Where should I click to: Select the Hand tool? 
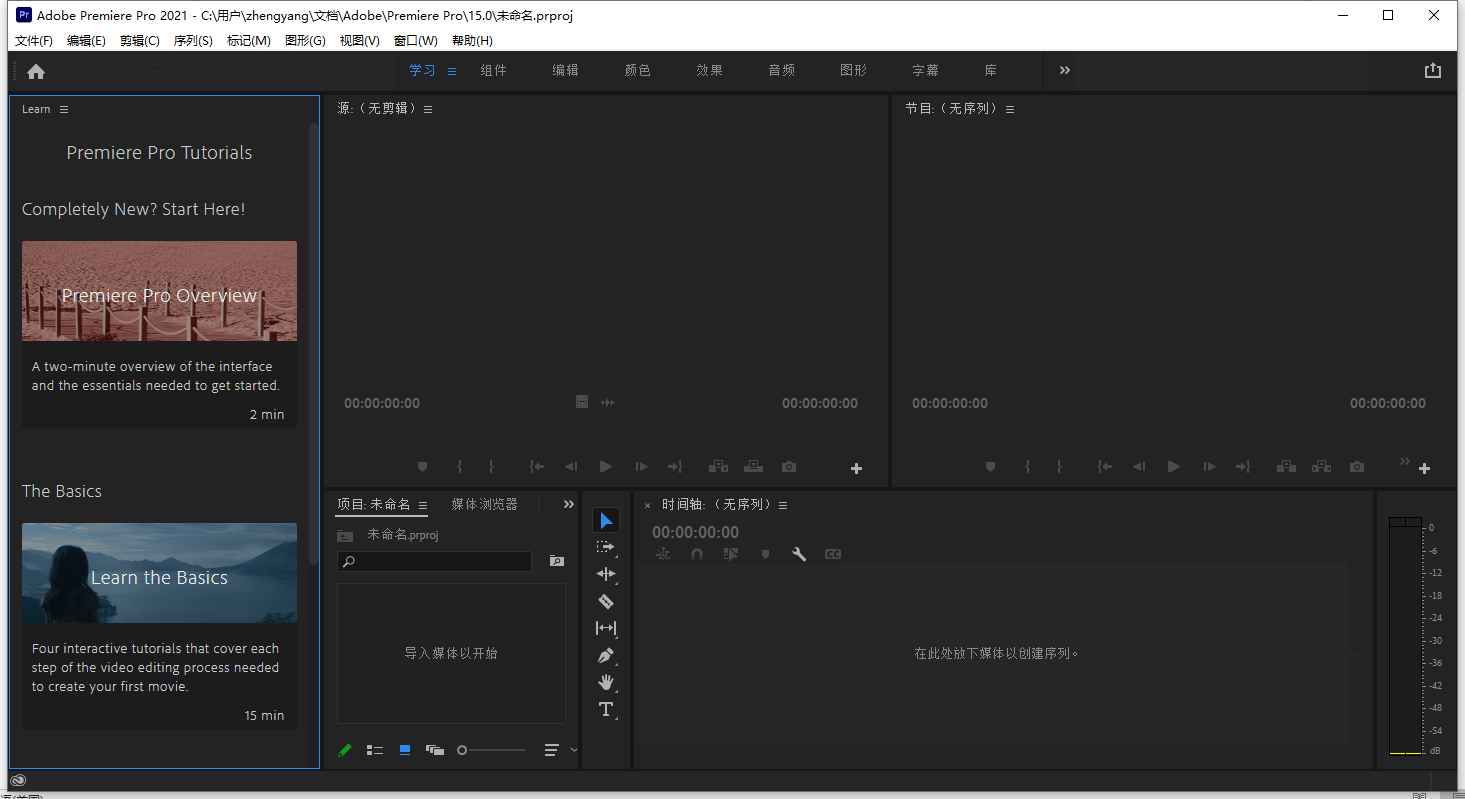606,682
